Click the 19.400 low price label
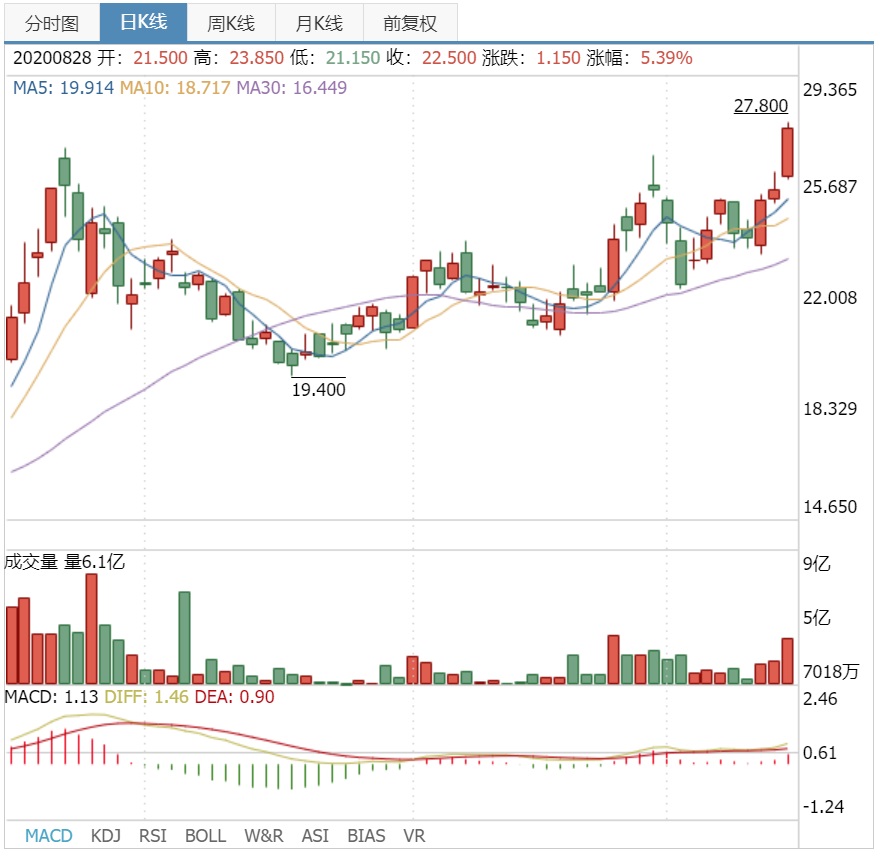The width and height of the screenshot is (880, 856). click(x=318, y=390)
